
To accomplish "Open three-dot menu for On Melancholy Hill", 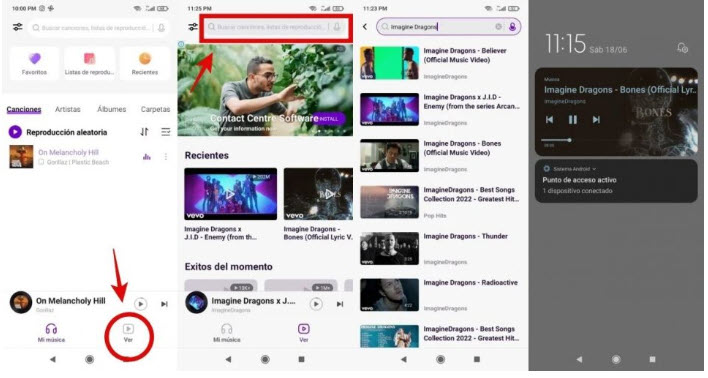I will click(166, 157).
